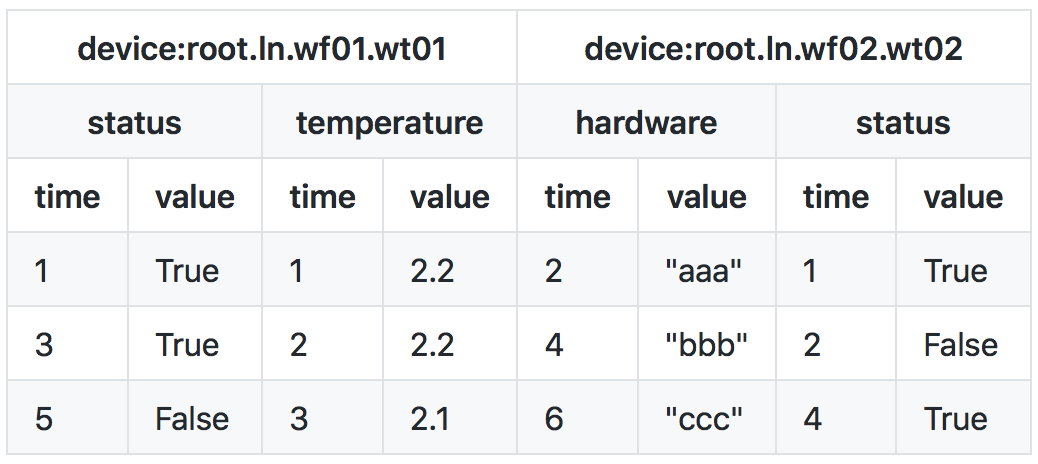
Task: Click the time header under temperature
Action: coord(322,197)
